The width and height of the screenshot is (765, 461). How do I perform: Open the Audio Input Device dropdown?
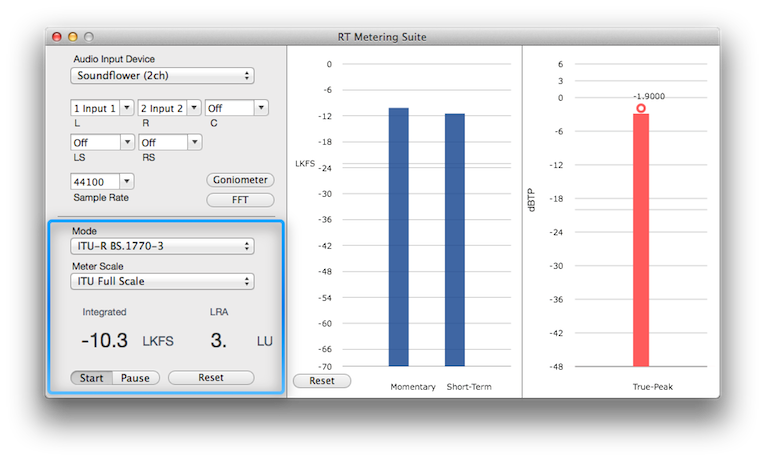(162, 76)
